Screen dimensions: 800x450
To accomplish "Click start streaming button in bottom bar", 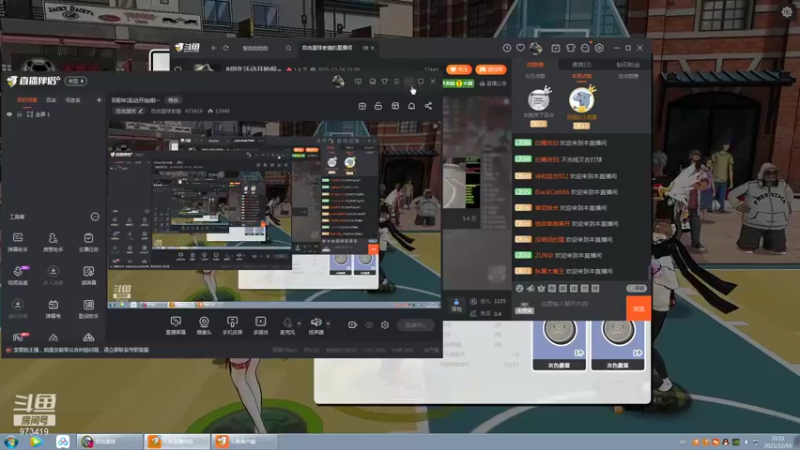I will click(416, 325).
